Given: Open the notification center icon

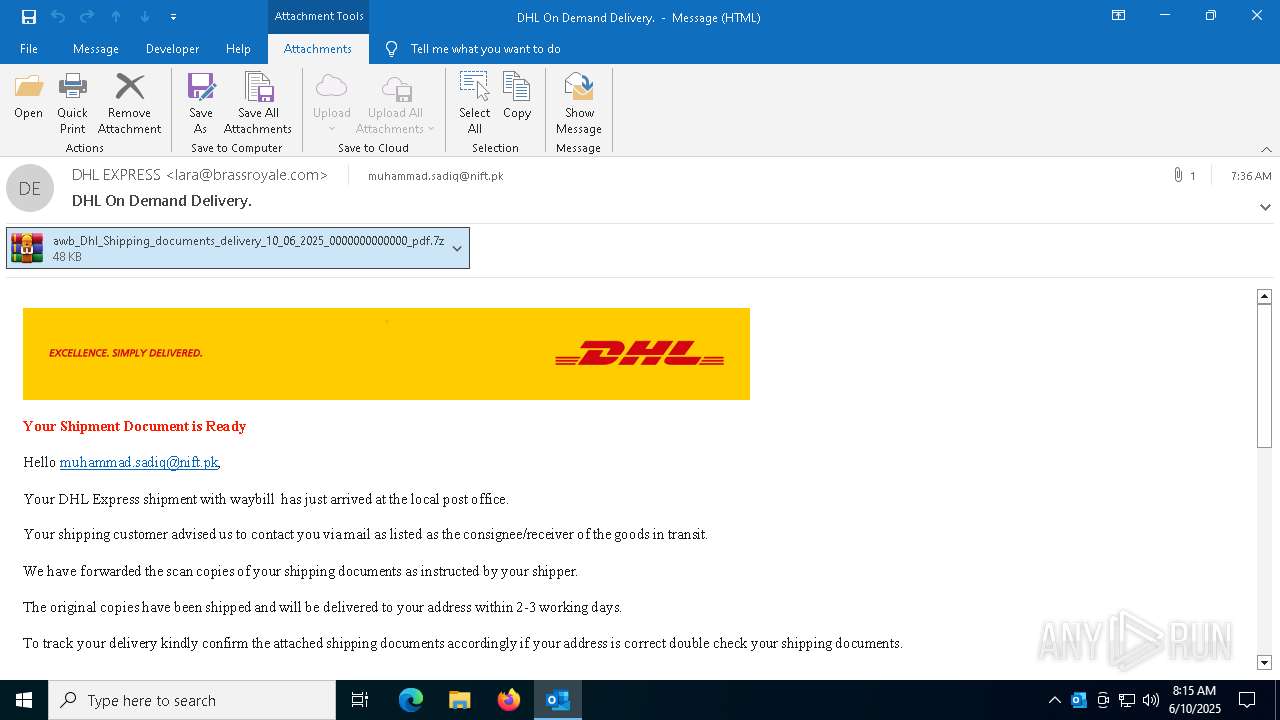Looking at the screenshot, I should (1247, 700).
